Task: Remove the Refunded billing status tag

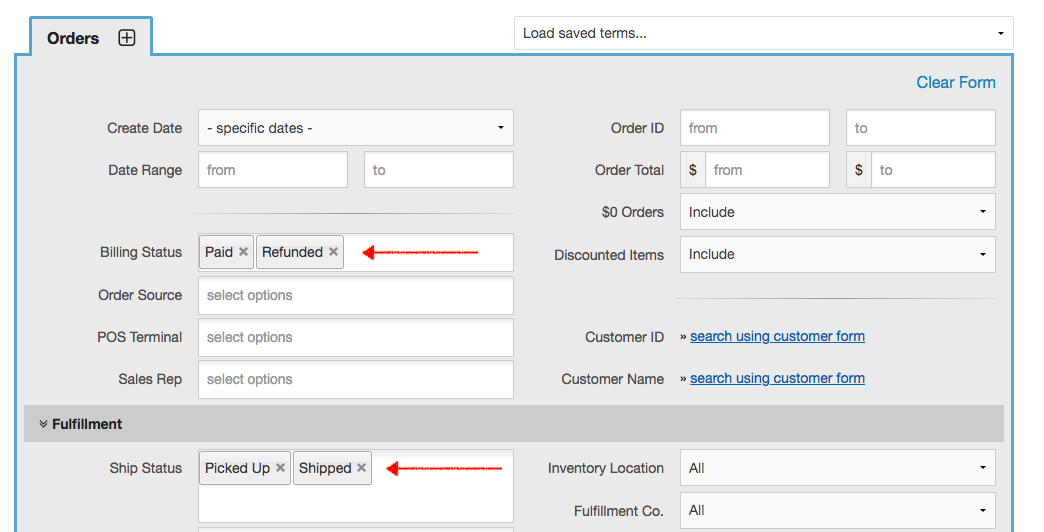Action: pos(334,252)
